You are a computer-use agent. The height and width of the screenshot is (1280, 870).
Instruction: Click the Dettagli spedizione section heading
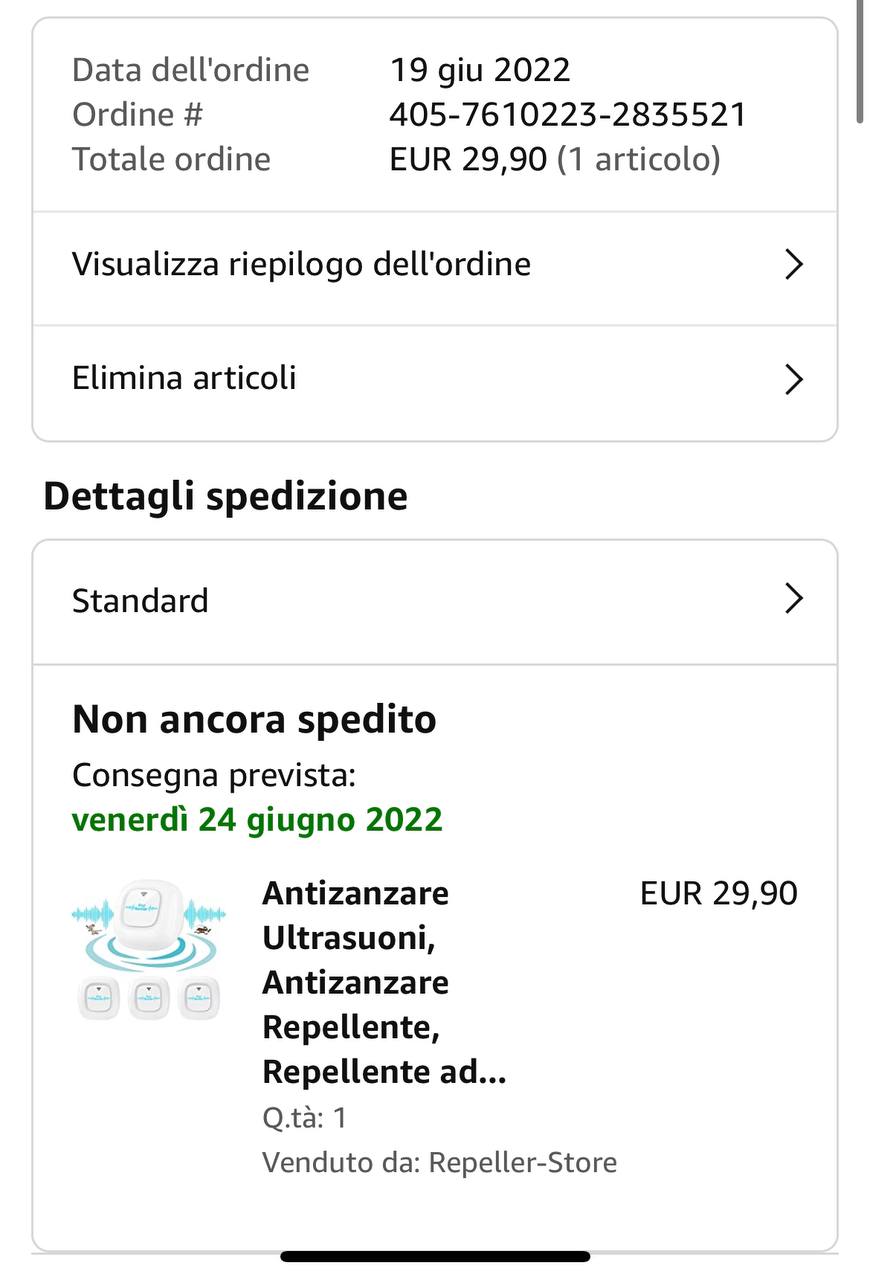(x=225, y=496)
